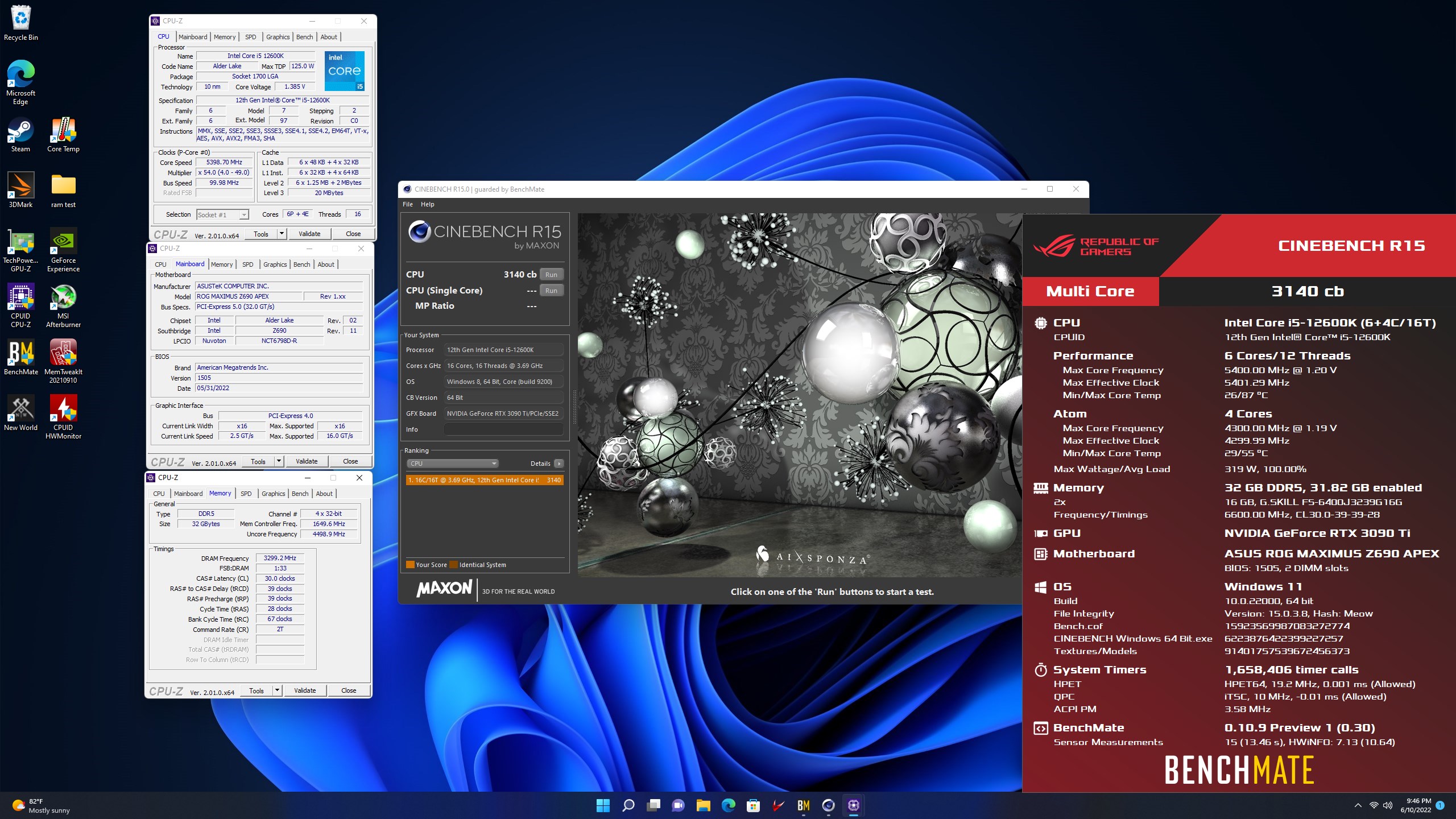Open Graphics tab in Memory CPU-Z window
The width and height of the screenshot is (1456, 819).
[274, 494]
